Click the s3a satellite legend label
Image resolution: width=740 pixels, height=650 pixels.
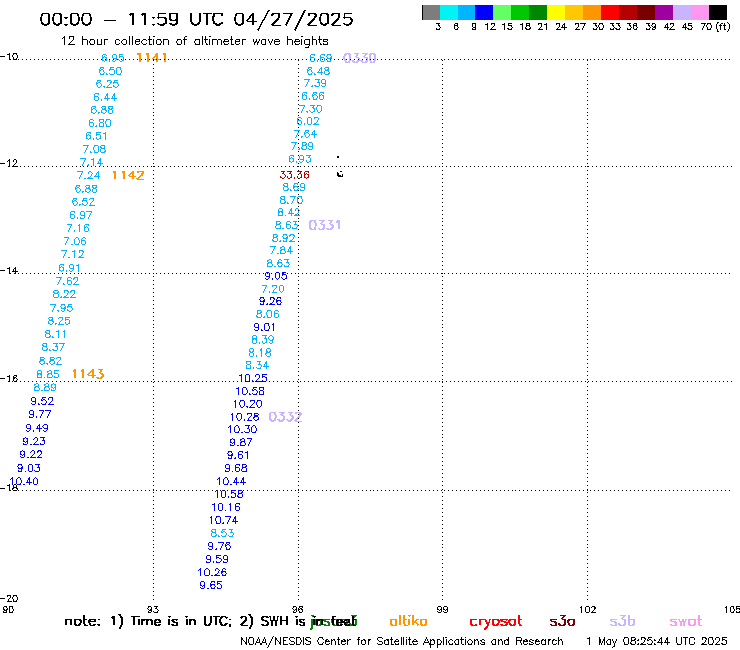point(562,621)
